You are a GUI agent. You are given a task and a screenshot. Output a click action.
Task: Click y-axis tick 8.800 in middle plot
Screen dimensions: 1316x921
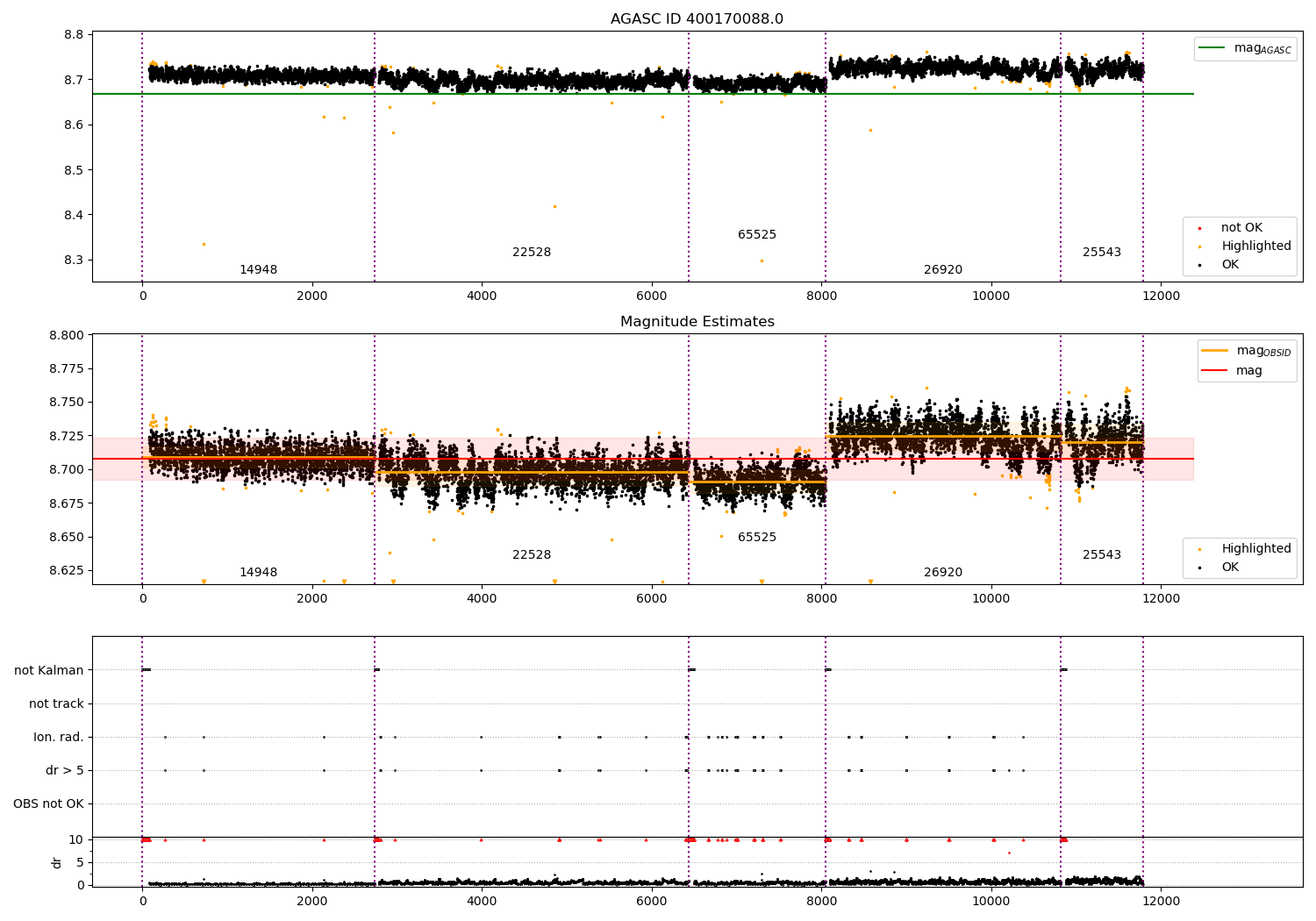(67, 336)
